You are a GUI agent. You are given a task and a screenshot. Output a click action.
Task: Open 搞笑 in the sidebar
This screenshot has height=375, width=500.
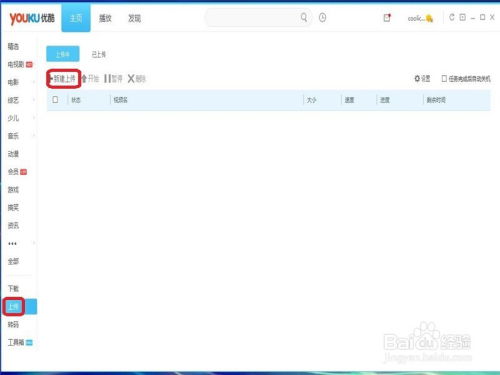coord(13,208)
